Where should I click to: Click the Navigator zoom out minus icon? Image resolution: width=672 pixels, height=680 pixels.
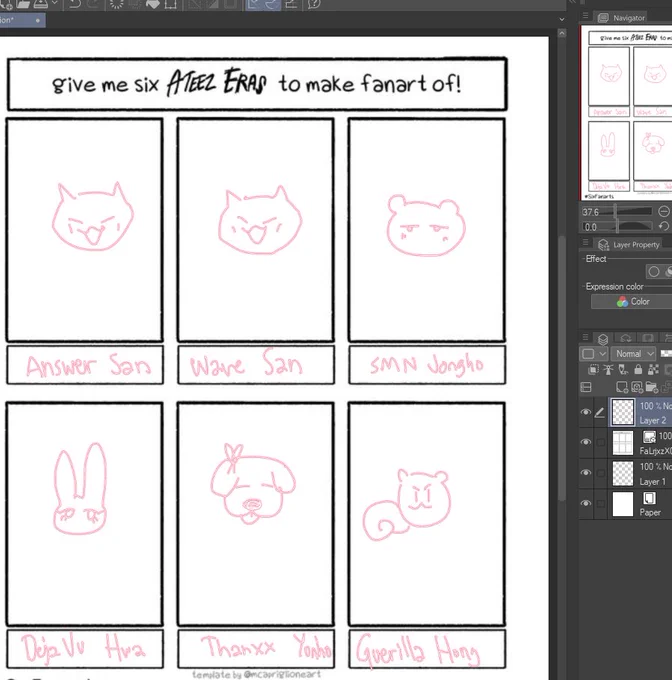coord(664,211)
